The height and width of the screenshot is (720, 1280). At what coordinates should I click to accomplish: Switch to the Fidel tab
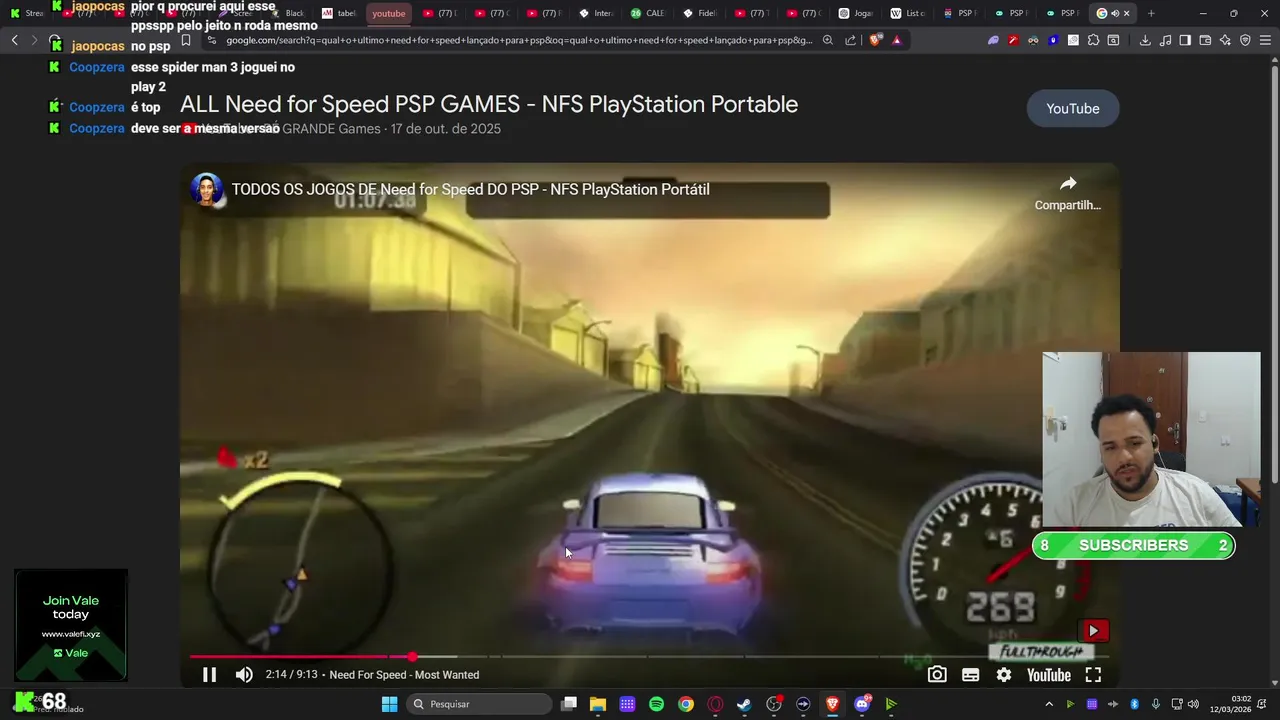click(x=699, y=13)
